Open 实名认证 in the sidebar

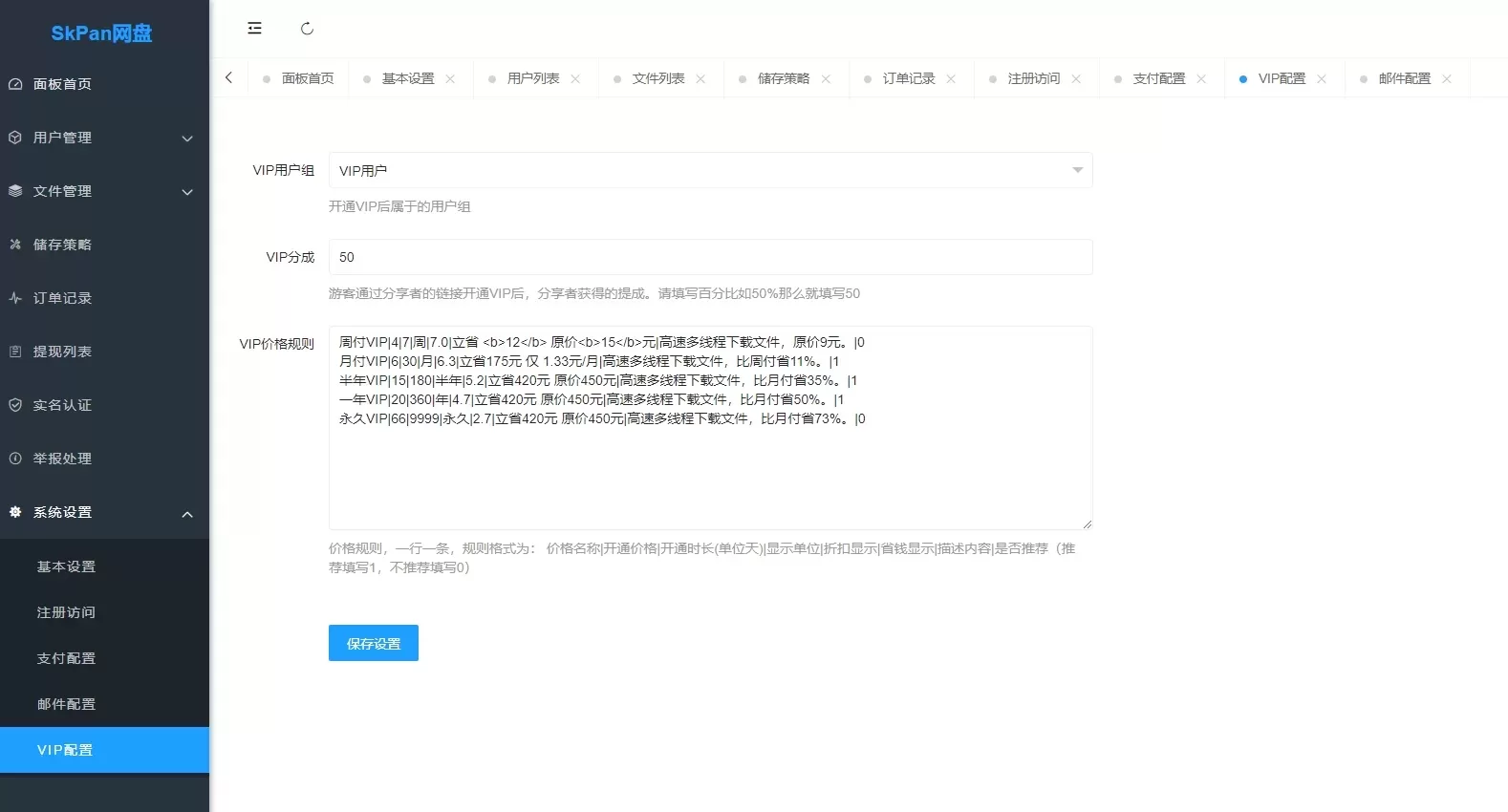(x=62, y=405)
